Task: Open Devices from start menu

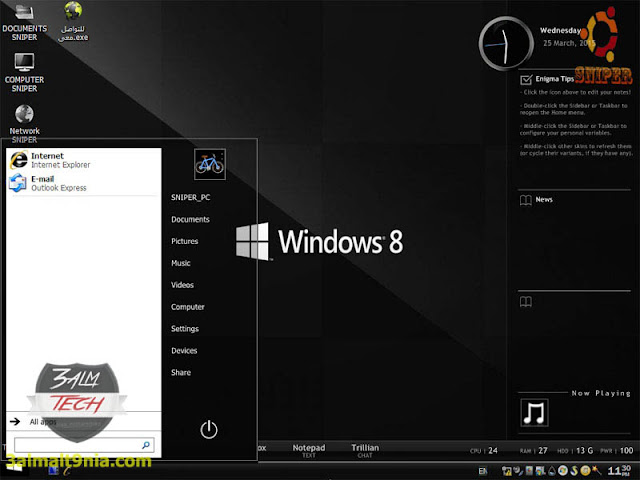Action: pos(184,351)
